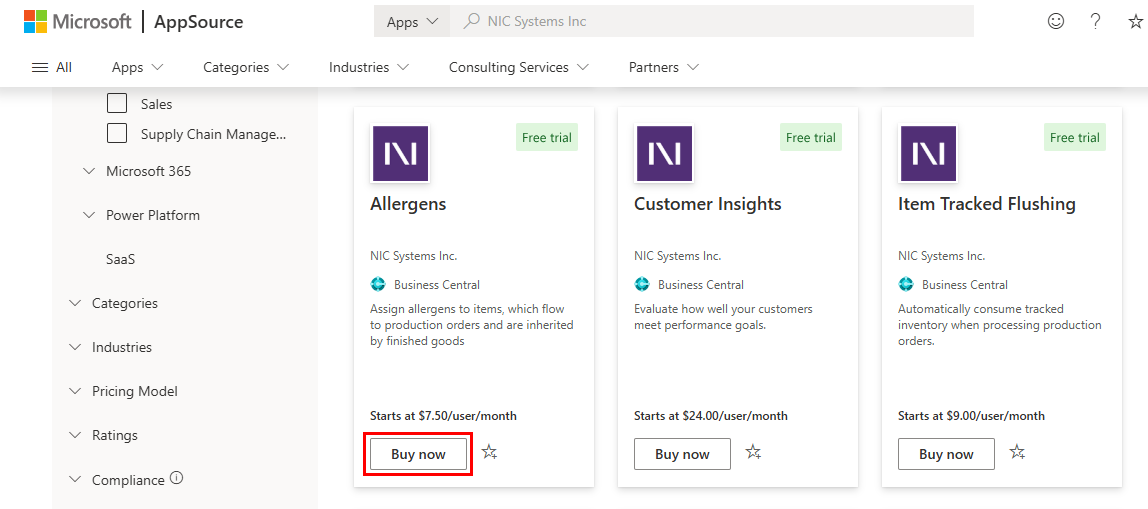1148x509 pixels.
Task: Click the search field with NIC Systems Inc
Action: [720, 21]
